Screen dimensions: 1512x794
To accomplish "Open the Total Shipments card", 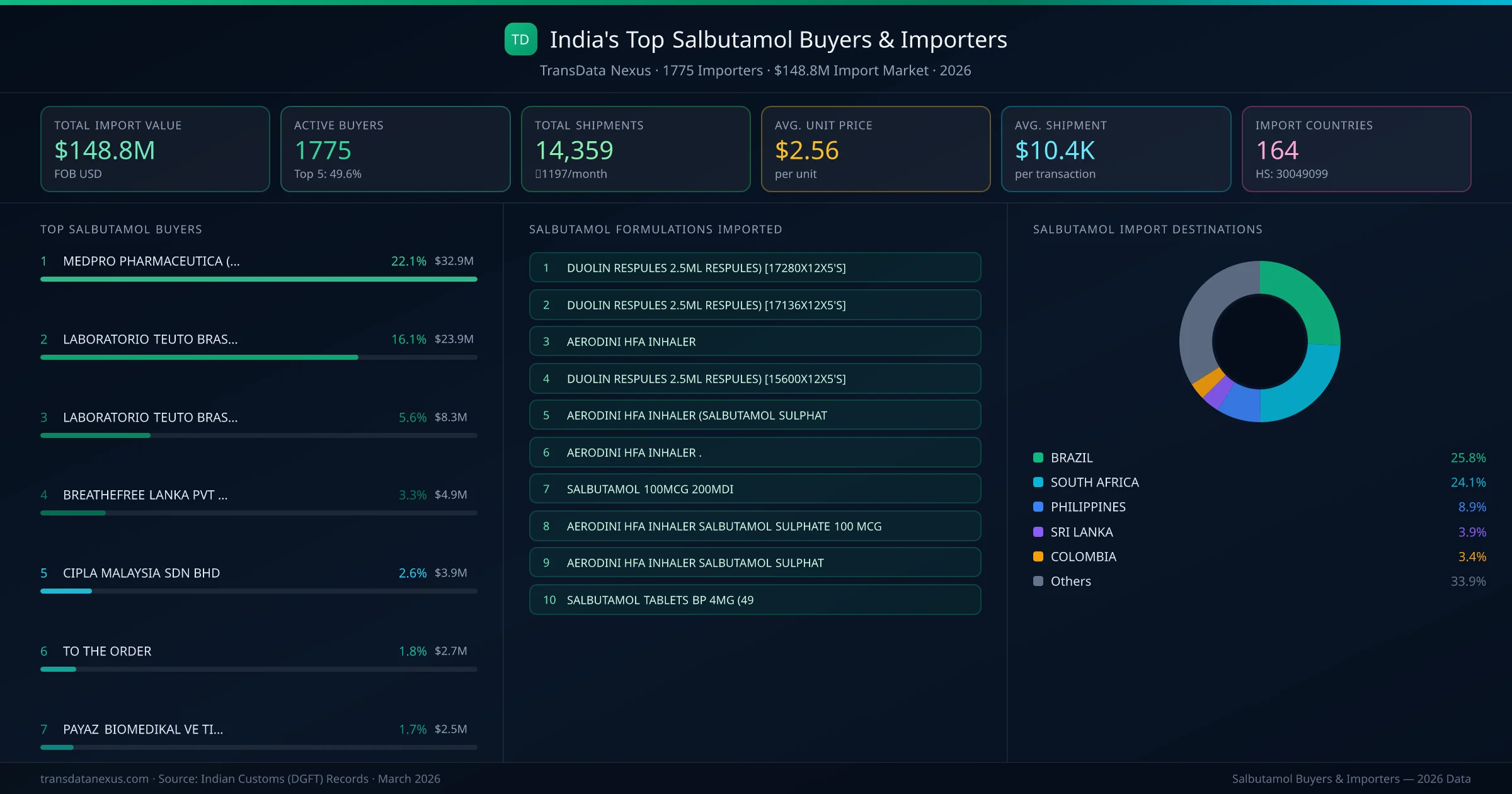I will pos(635,149).
